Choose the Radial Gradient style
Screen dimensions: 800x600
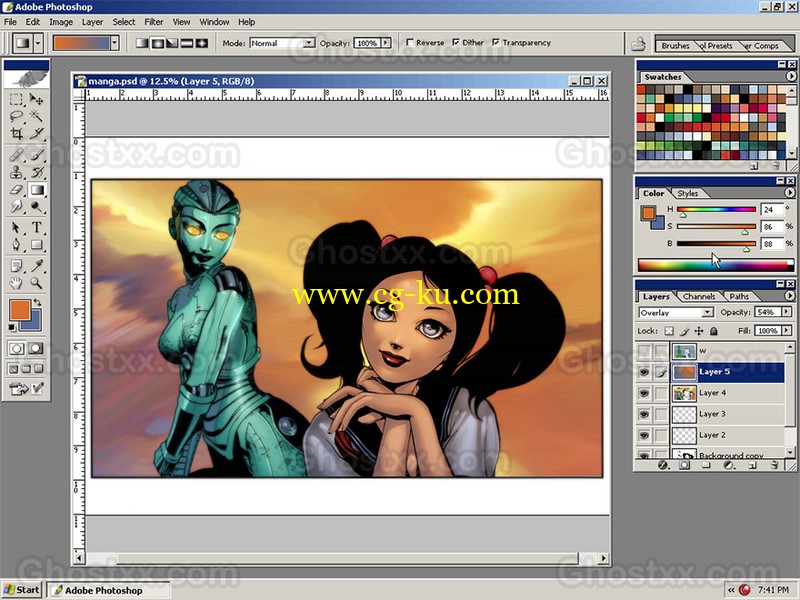coord(157,43)
